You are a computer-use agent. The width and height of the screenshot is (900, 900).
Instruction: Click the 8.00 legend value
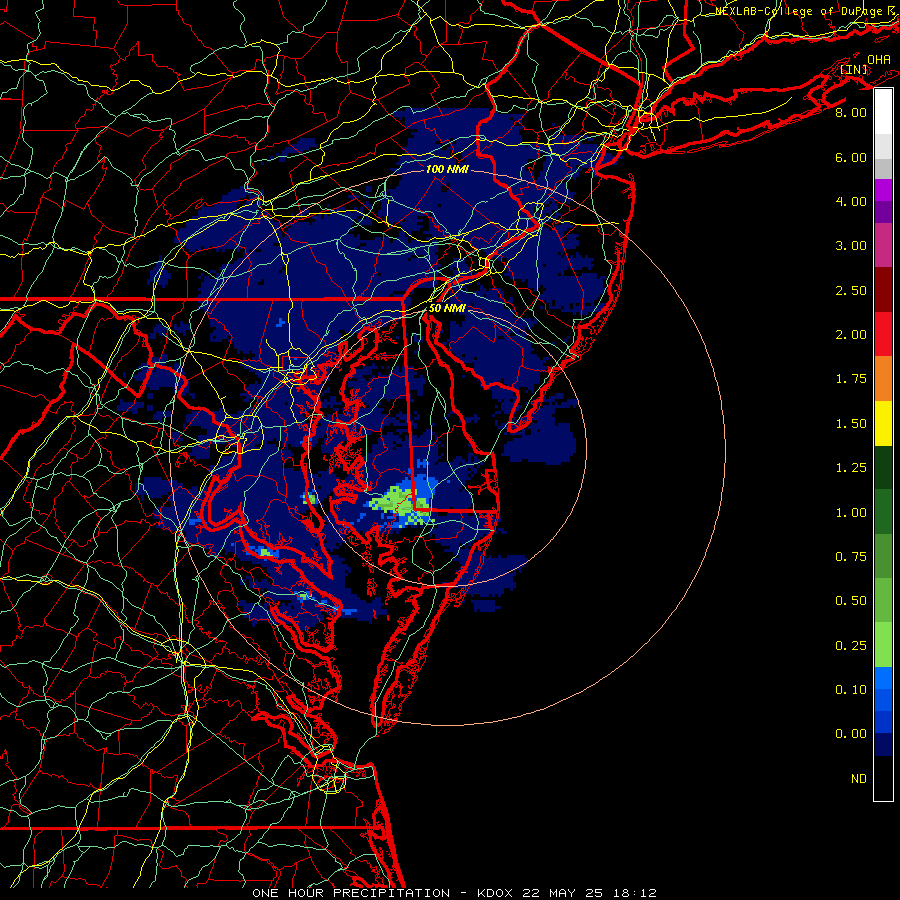click(851, 112)
